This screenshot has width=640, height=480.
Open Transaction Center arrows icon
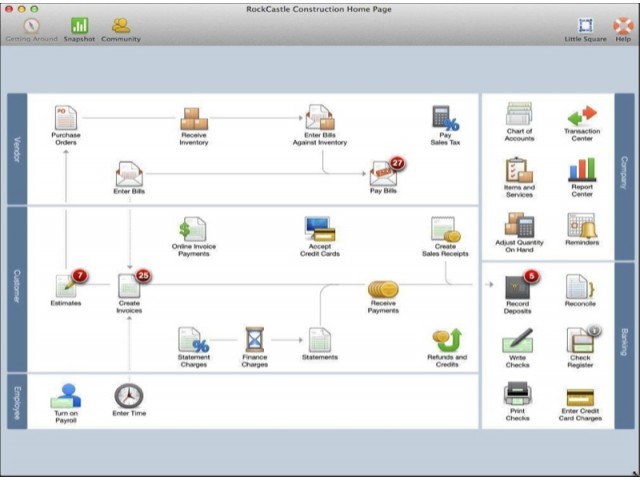pyautogui.click(x=582, y=116)
